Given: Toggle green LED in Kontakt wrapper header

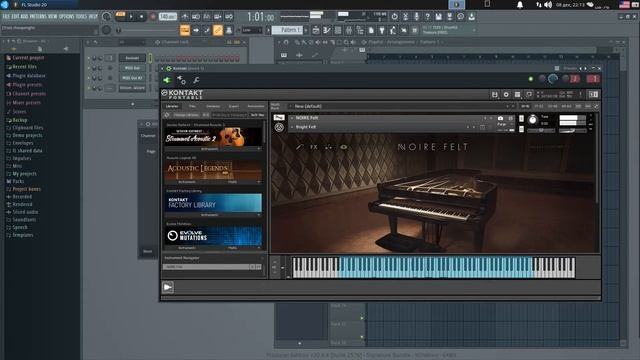Looking at the screenshot, I should (x=531, y=79).
